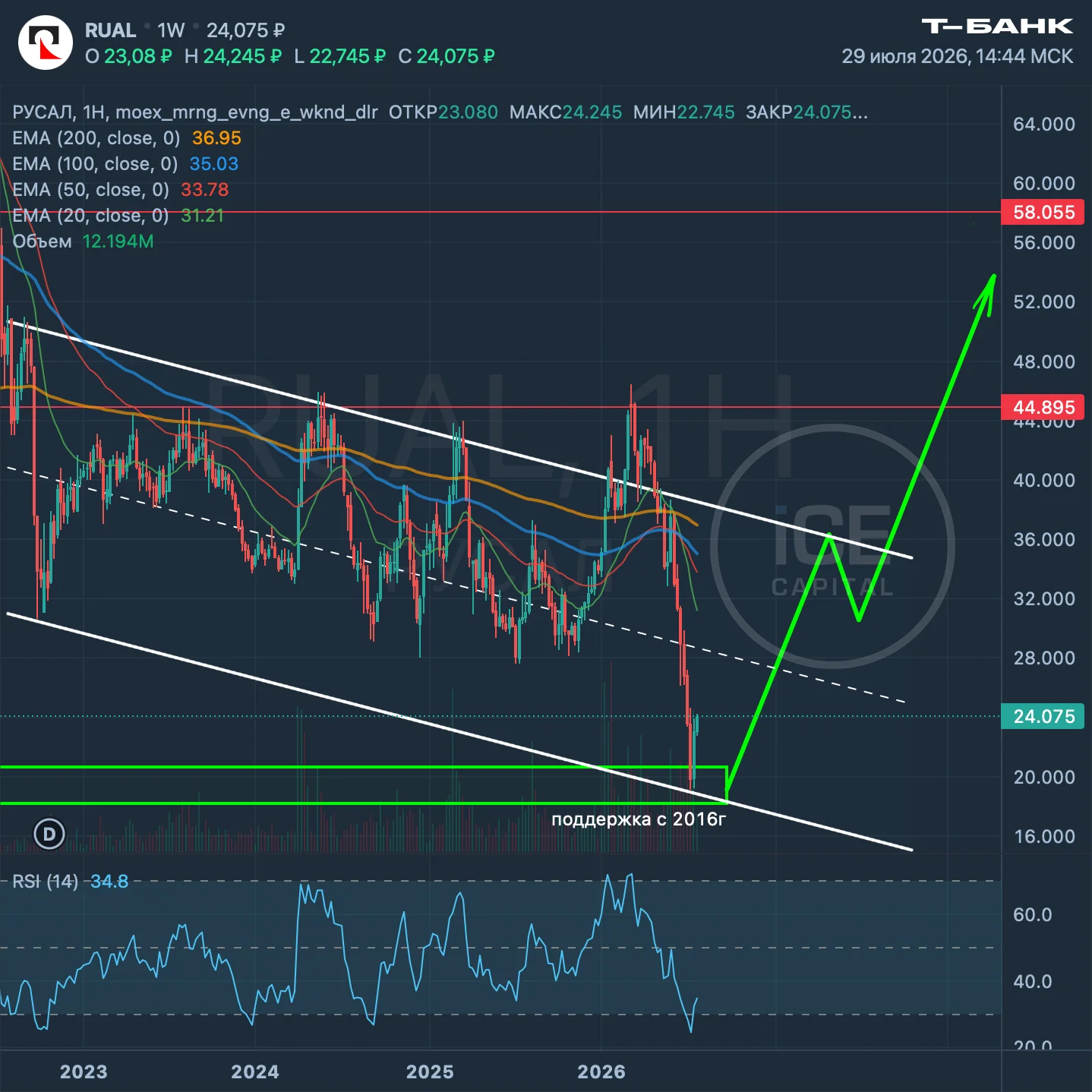
Task: Click the current price tag 24.075
Action: pyautogui.click(x=1043, y=716)
